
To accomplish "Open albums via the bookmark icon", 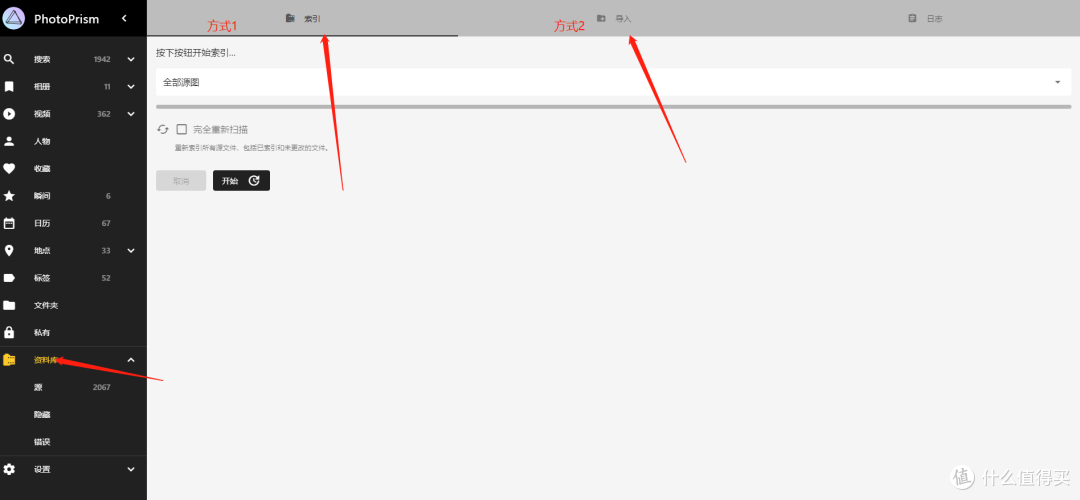I will pyautogui.click(x=9, y=87).
